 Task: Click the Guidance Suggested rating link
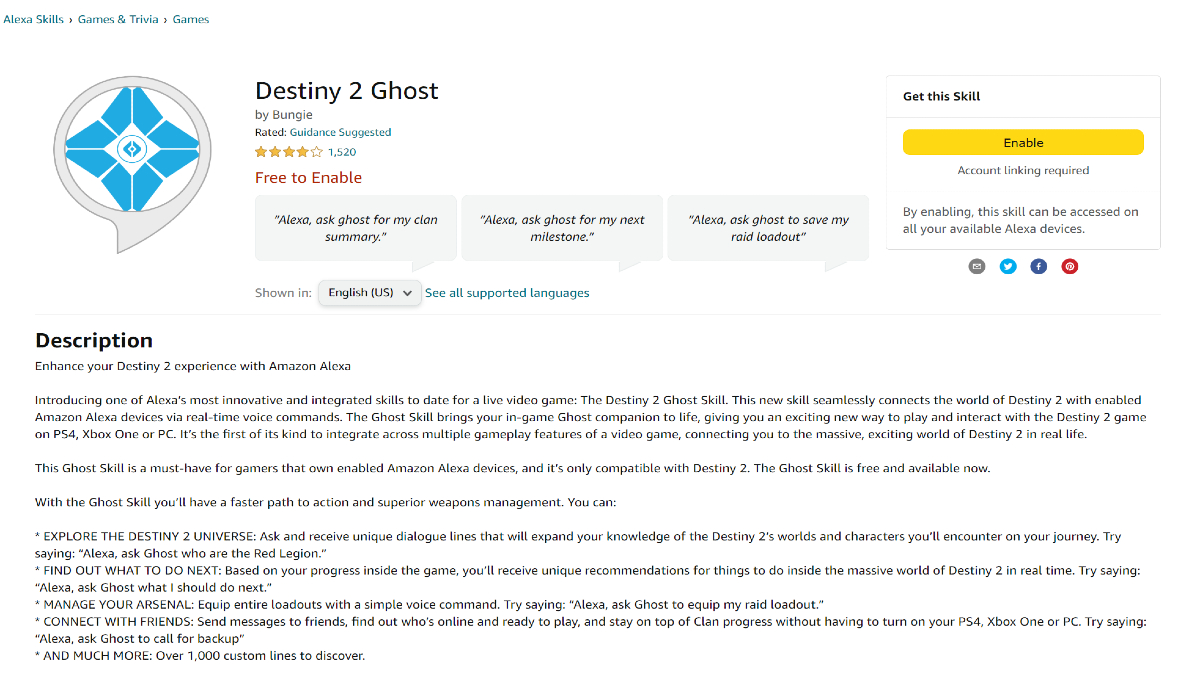340,132
